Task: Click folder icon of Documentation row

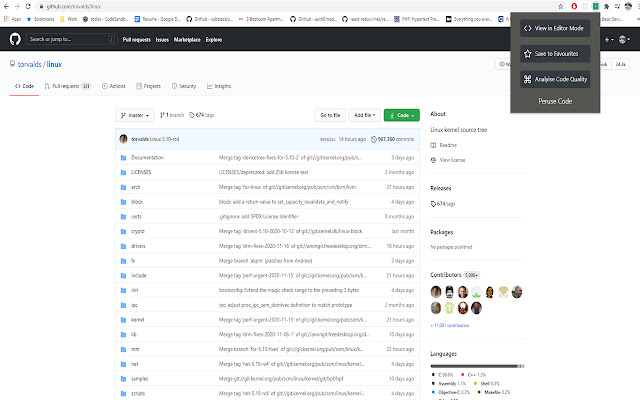Action: (x=123, y=158)
